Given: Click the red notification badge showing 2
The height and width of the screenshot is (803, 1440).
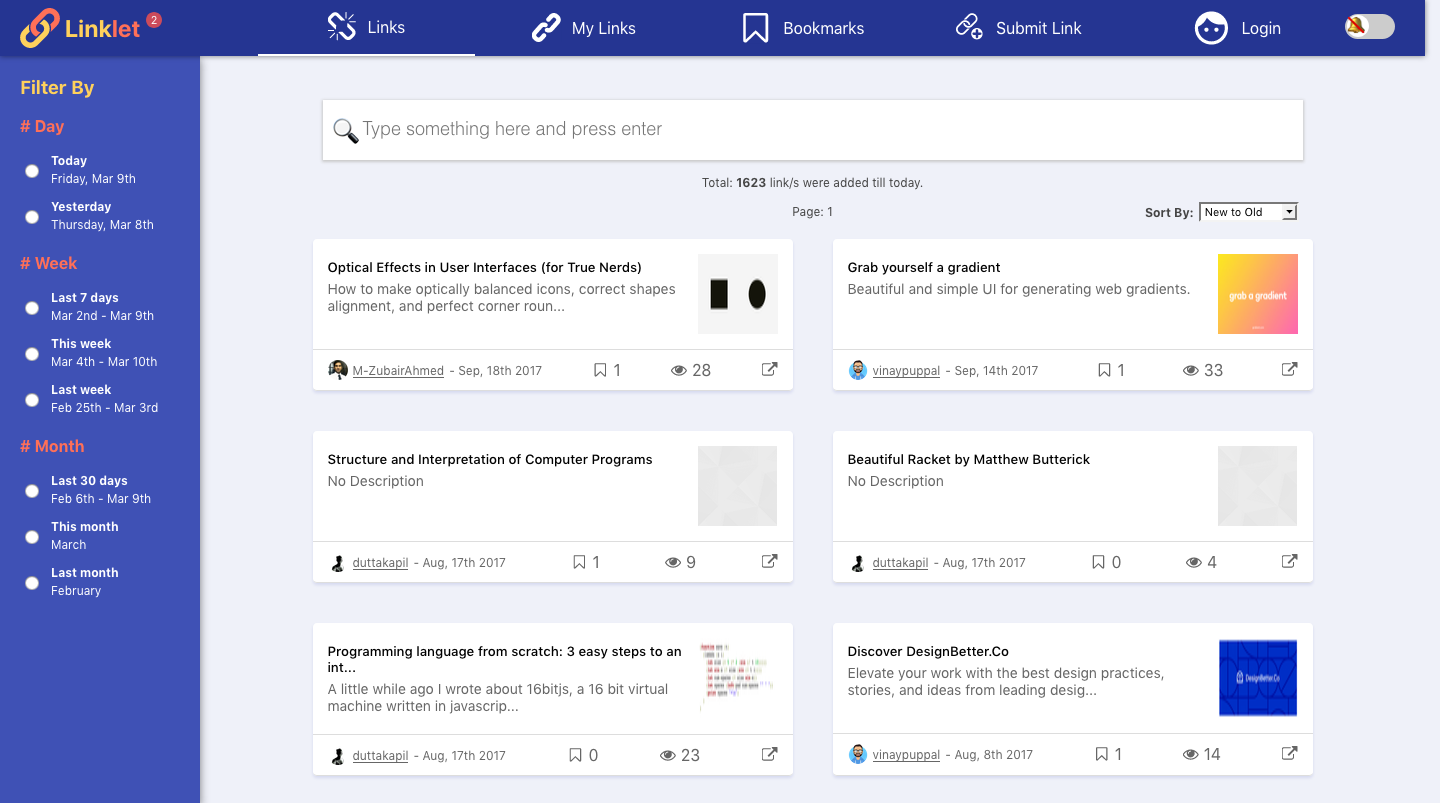Looking at the screenshot, I should [153, 19].
